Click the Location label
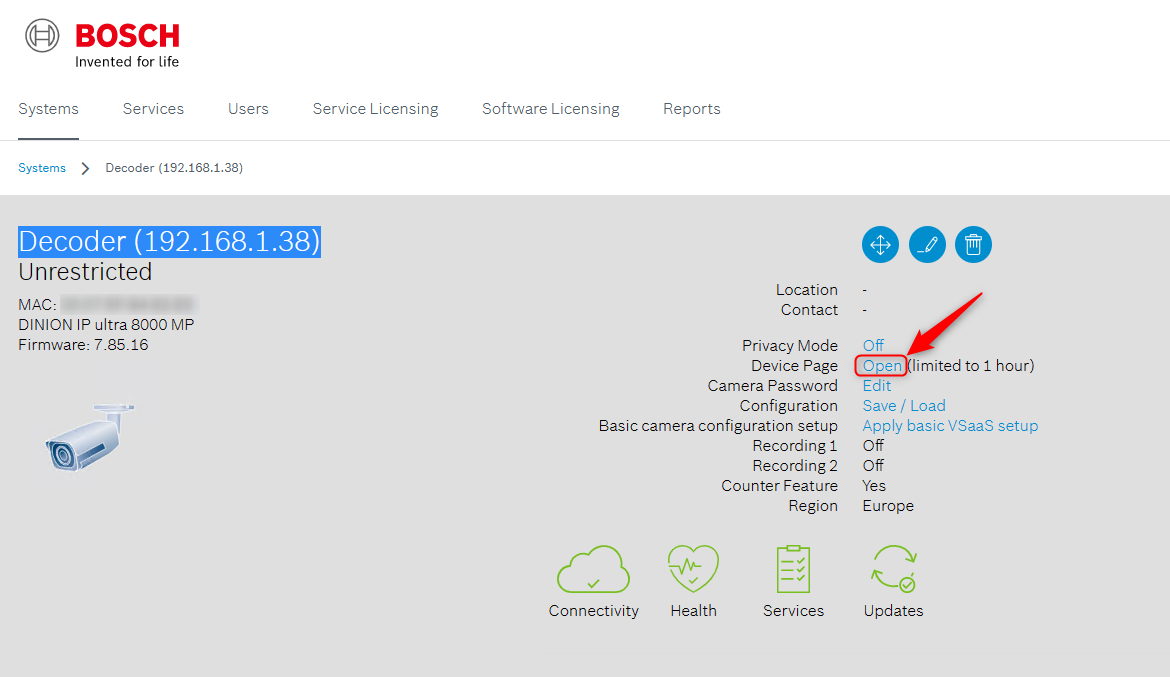This screenshot has height=677, width=1170. pyautogui.click(x=807, y=290)
